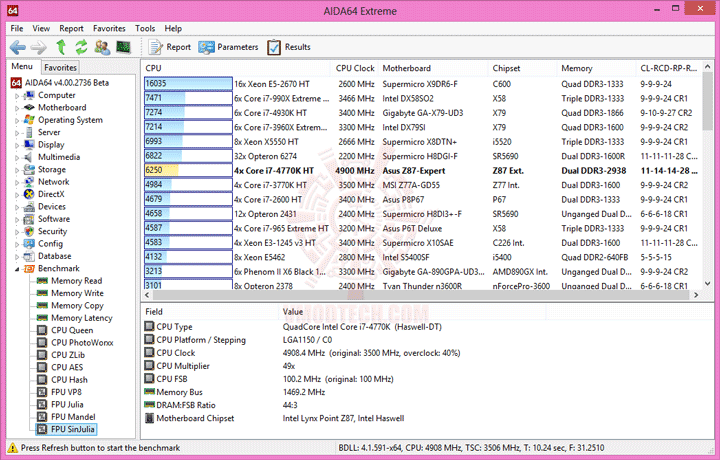
Task: Open the File menu
Action: pyautogui.click(x=17, y=28)
